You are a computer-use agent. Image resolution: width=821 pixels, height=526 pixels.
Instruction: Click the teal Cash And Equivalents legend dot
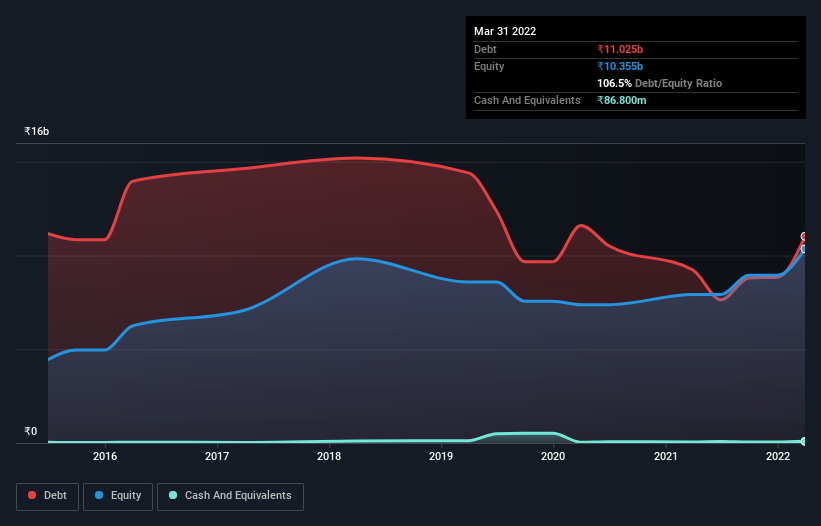pos(173,495)
